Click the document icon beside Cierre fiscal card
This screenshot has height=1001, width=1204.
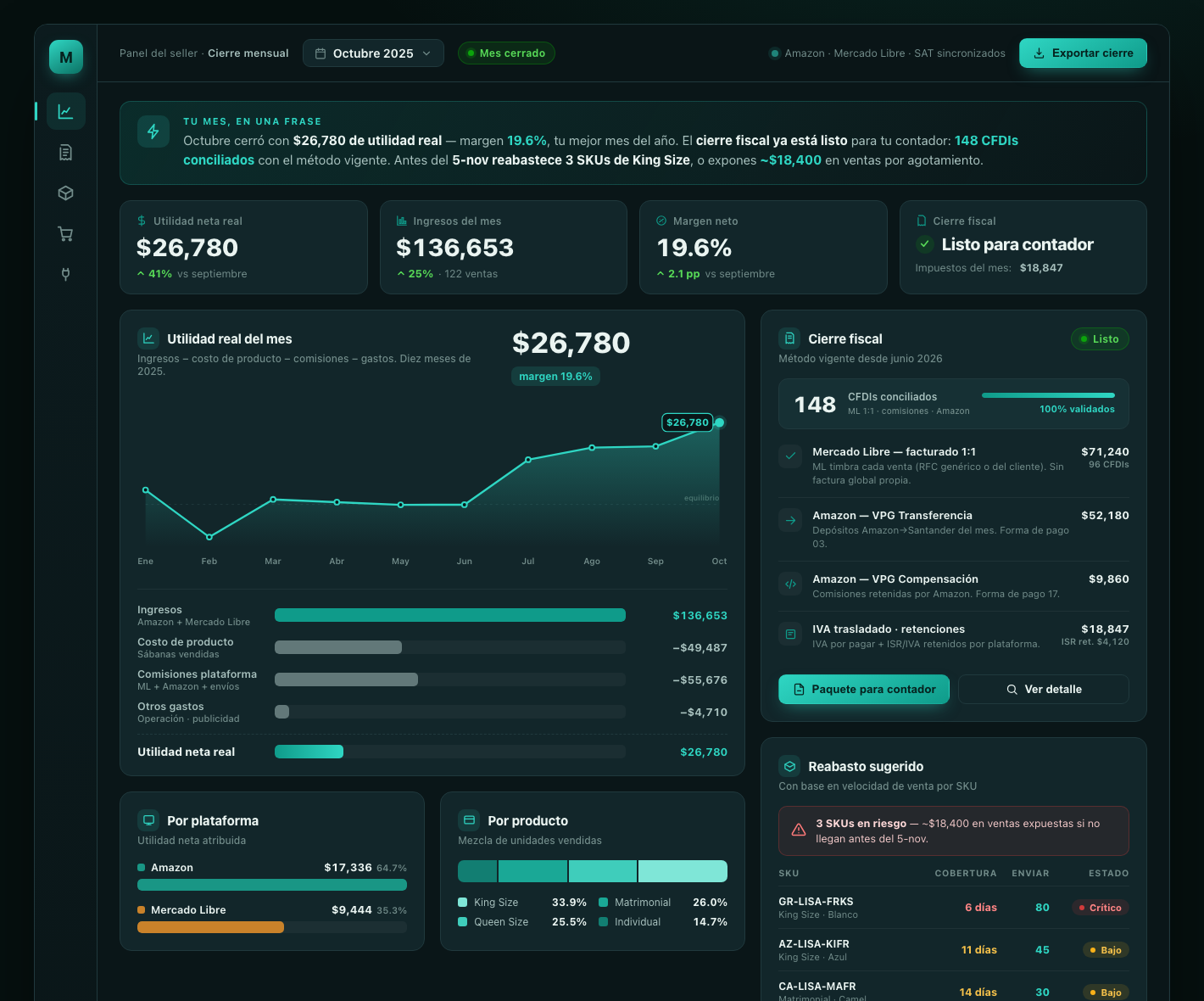coord(922,221)
